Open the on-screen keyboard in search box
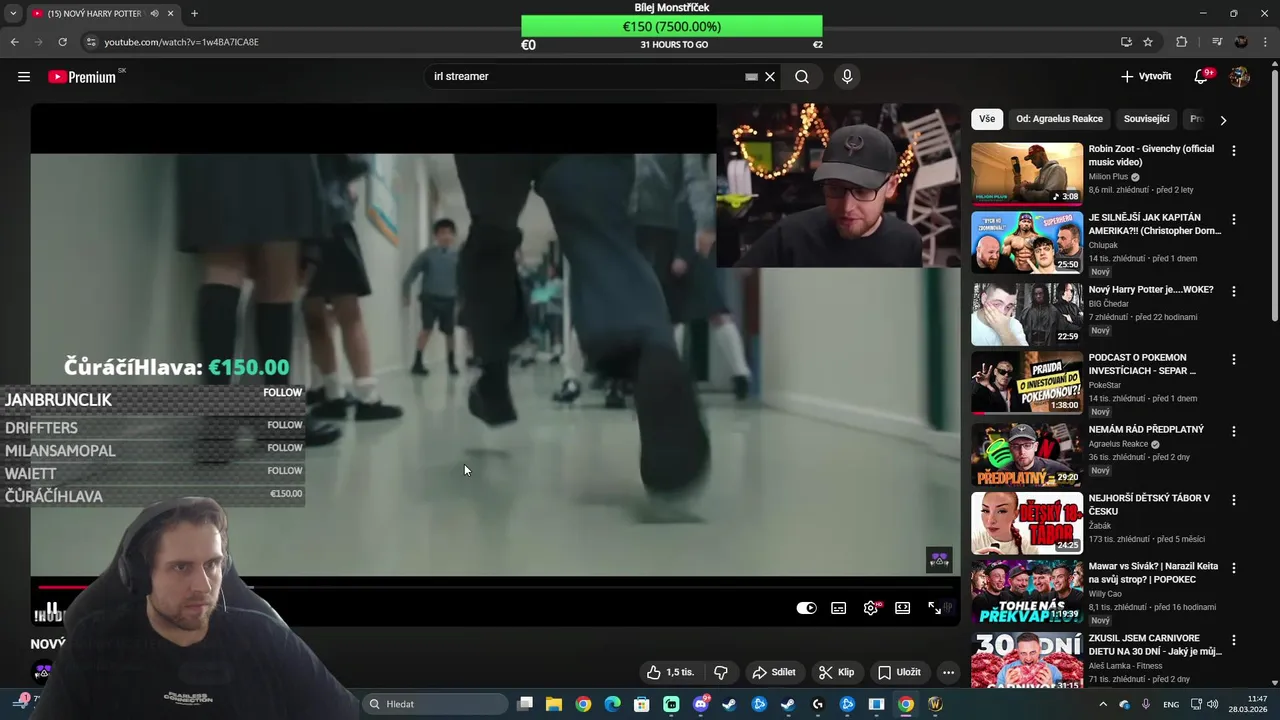Image resolution: width=1280 pixels, height=720 pixels. point(751,77)
